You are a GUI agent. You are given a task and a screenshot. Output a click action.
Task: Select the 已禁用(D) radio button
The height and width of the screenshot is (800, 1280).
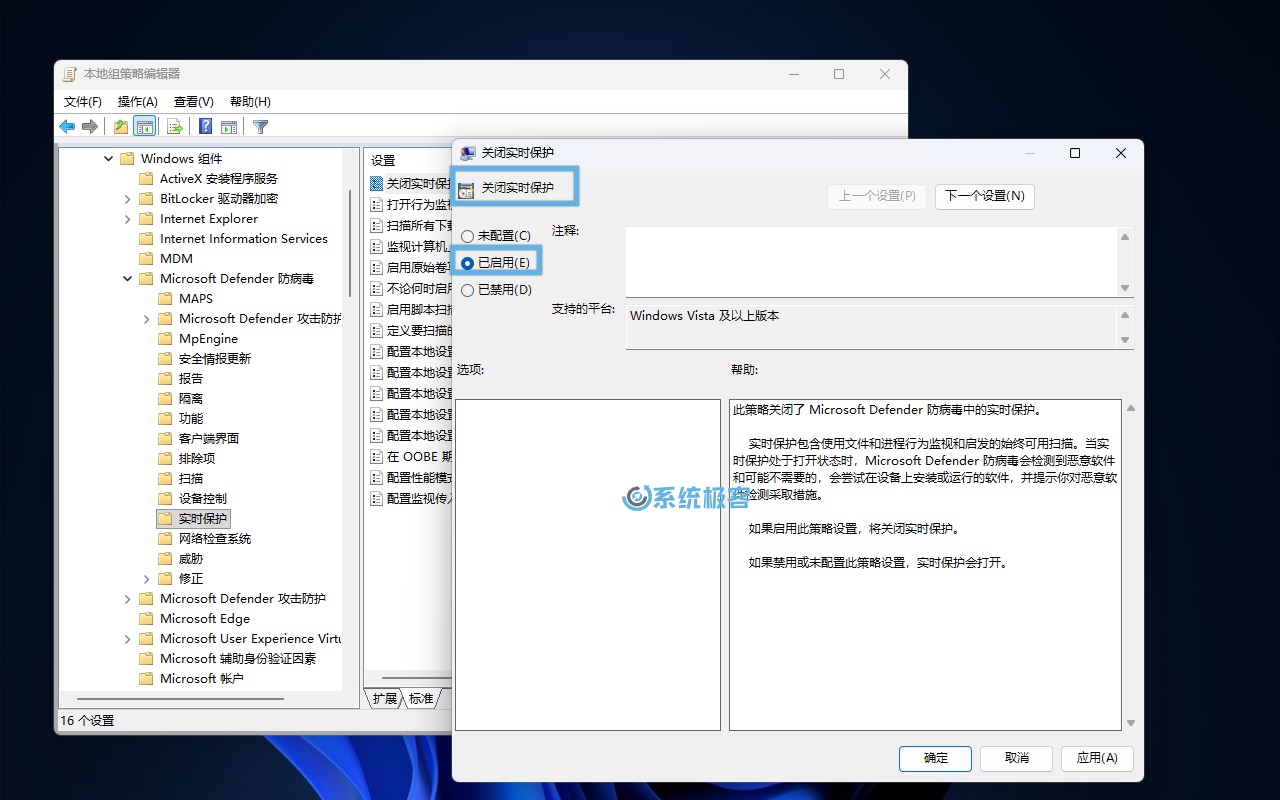(467, 290)
